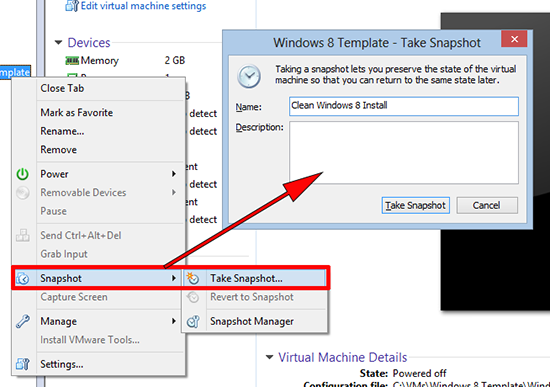Click the clock icon in Take Snapshot dialog
550x387 pixels.
point(249,76)
